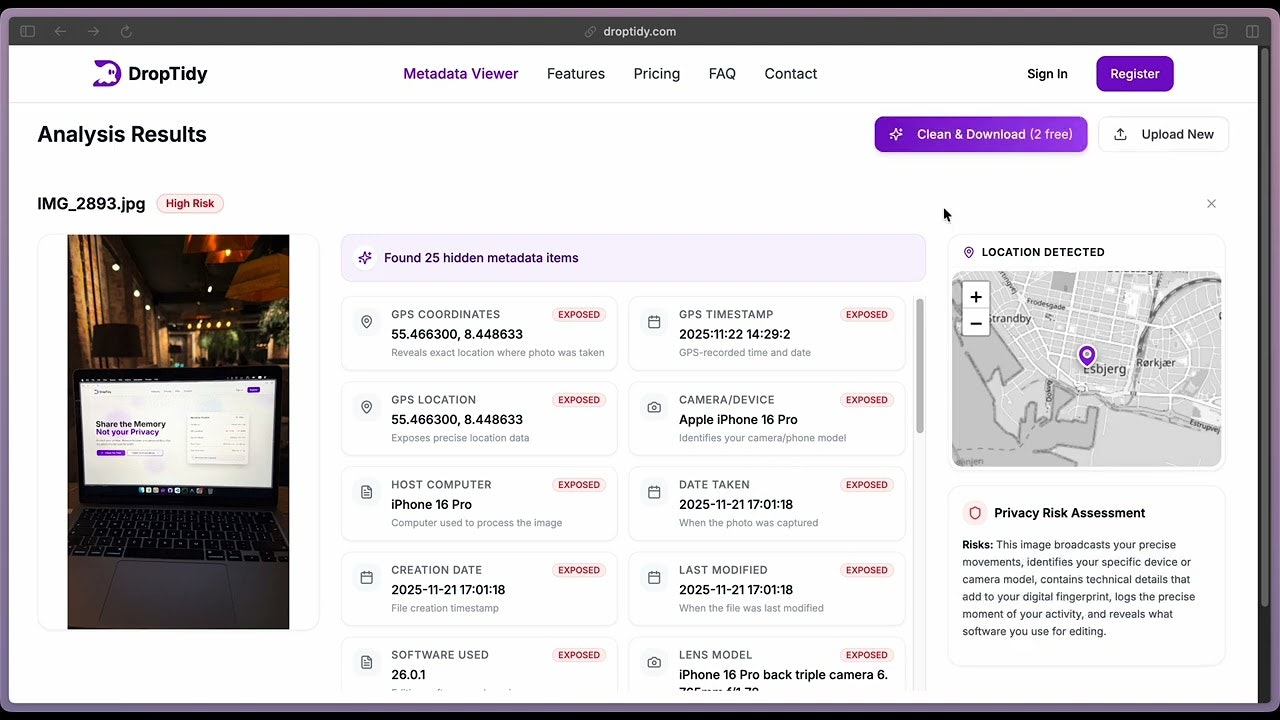Click the Clean & Download (2 free) button
1280x720 pixels.
click(980, 134)
